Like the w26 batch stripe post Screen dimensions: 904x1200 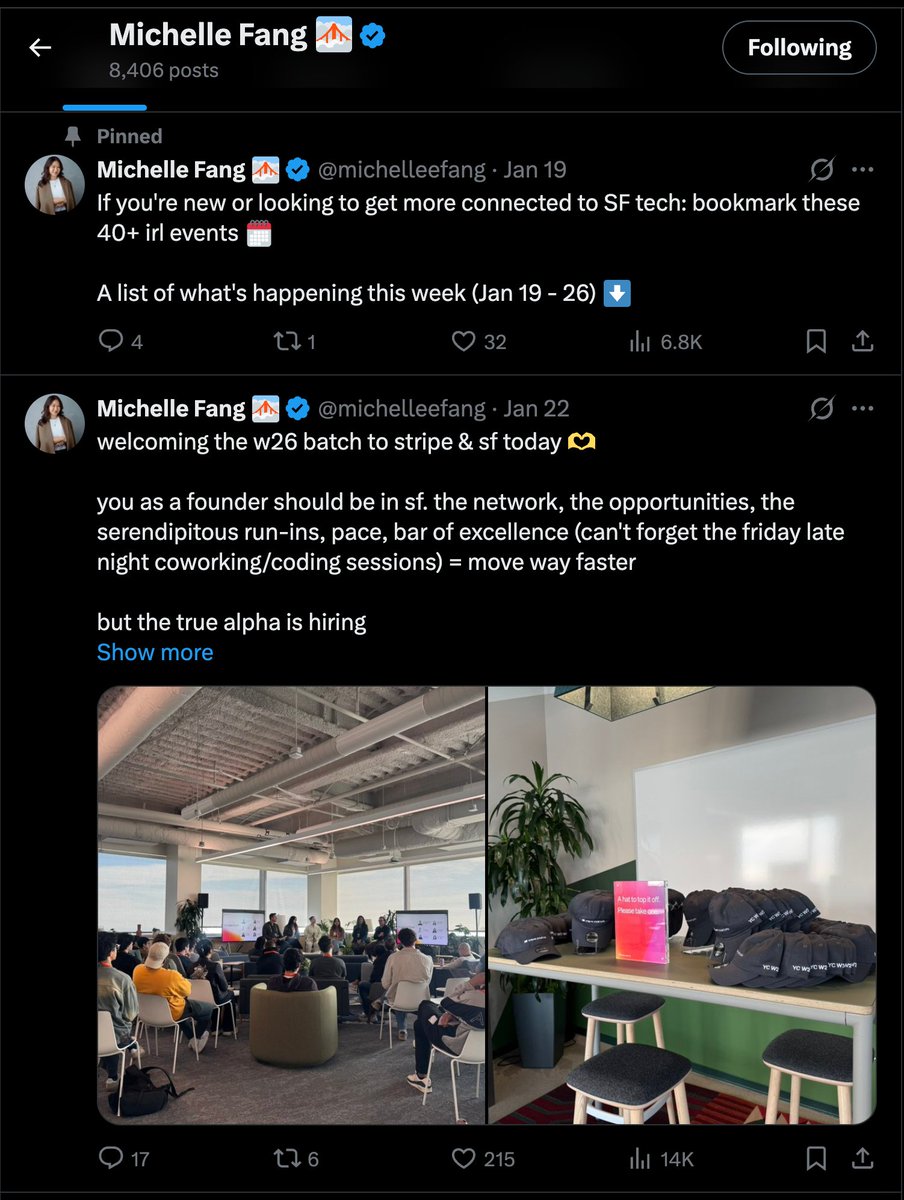coord(463,1158)
